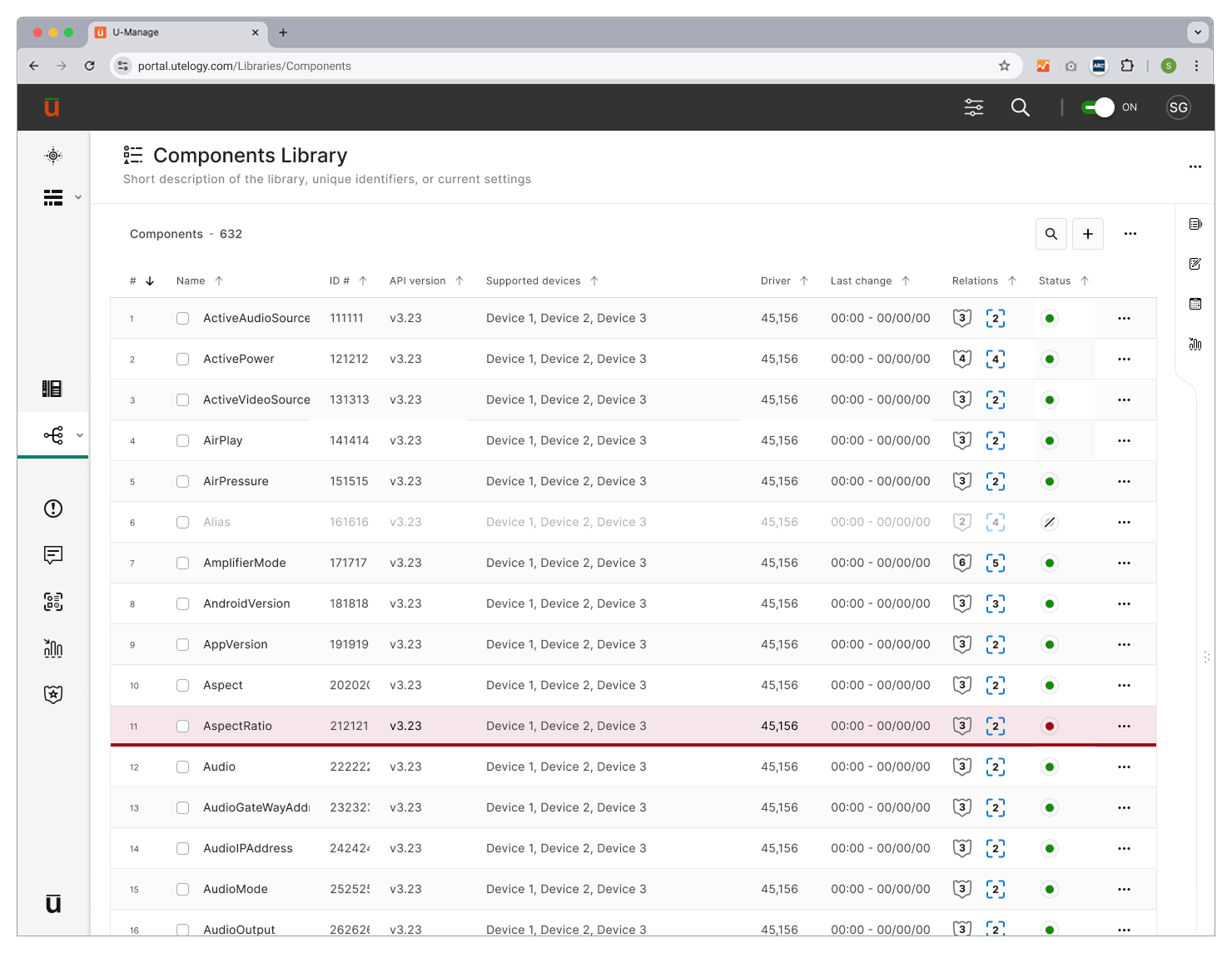
Task: Toggle the ON switch in header
Action: (x=1098, y=107)
